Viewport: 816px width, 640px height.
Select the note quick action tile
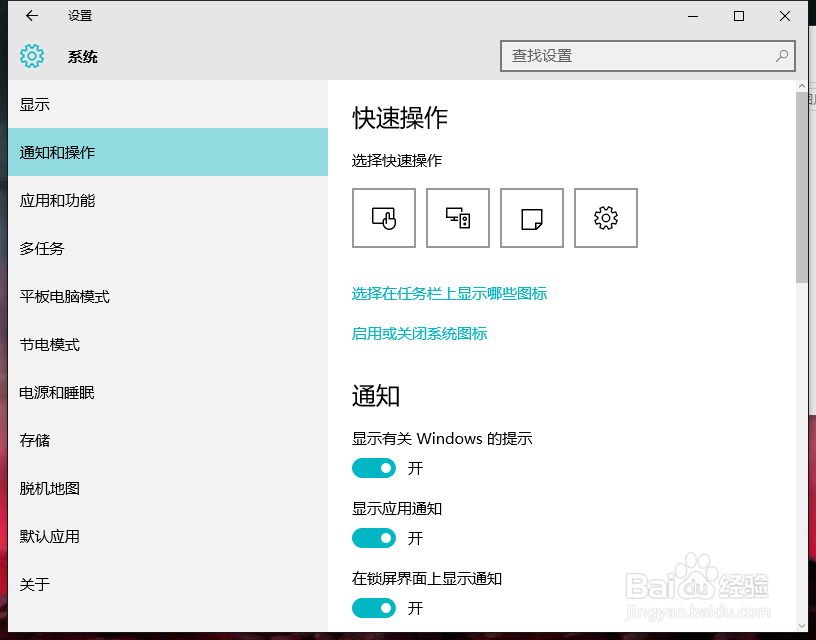tap(532, 218)
